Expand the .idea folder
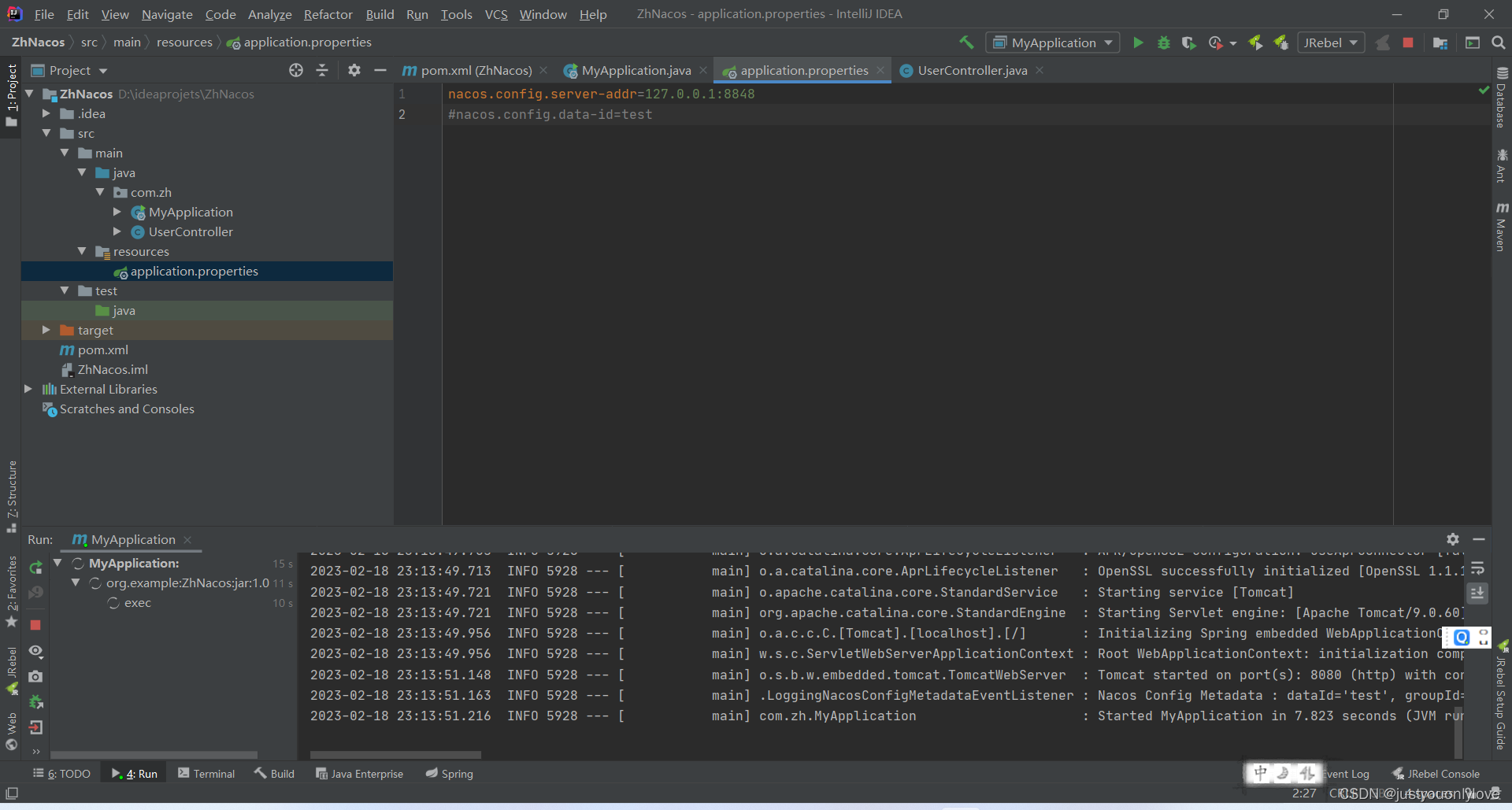The height and width of the screenshot is (810, 1512). [46, 113]
